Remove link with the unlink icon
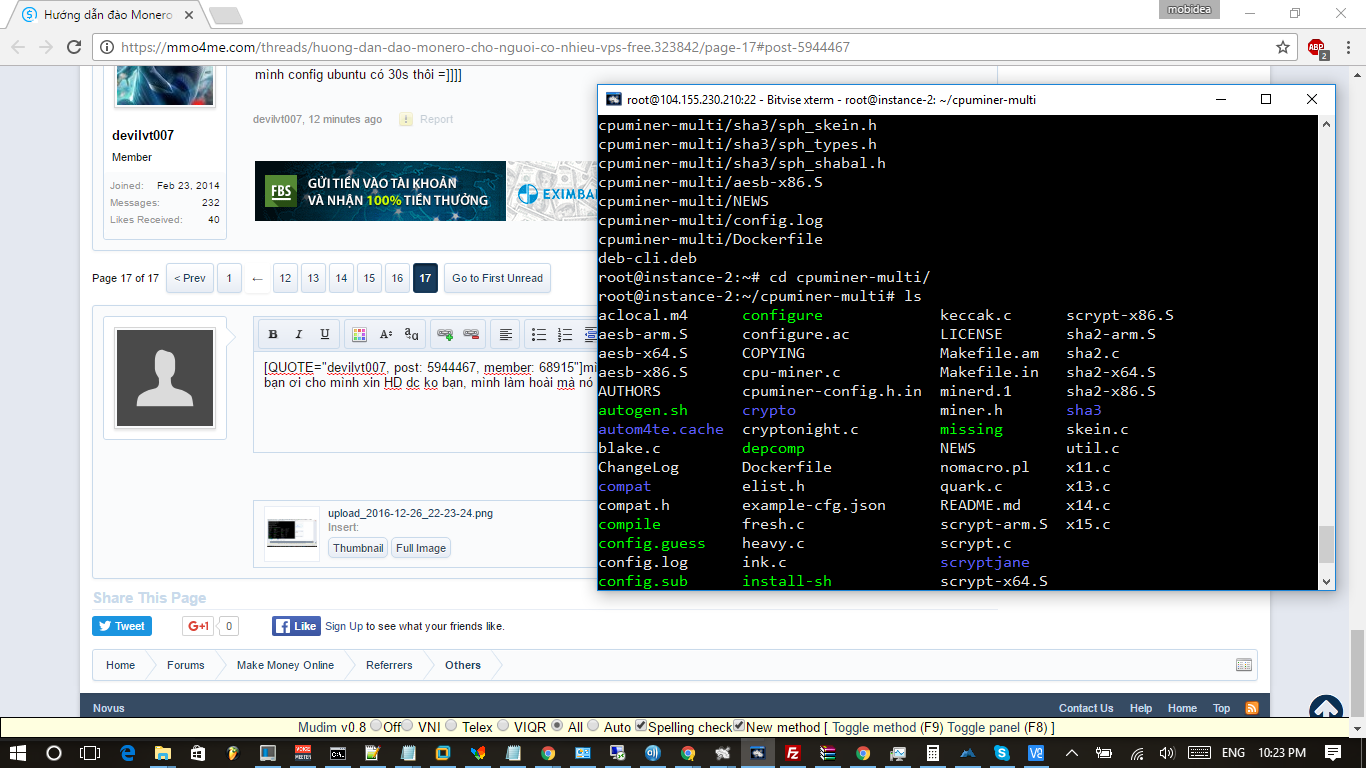Screen dimensions: 1366x768 [x=471, y=334]
